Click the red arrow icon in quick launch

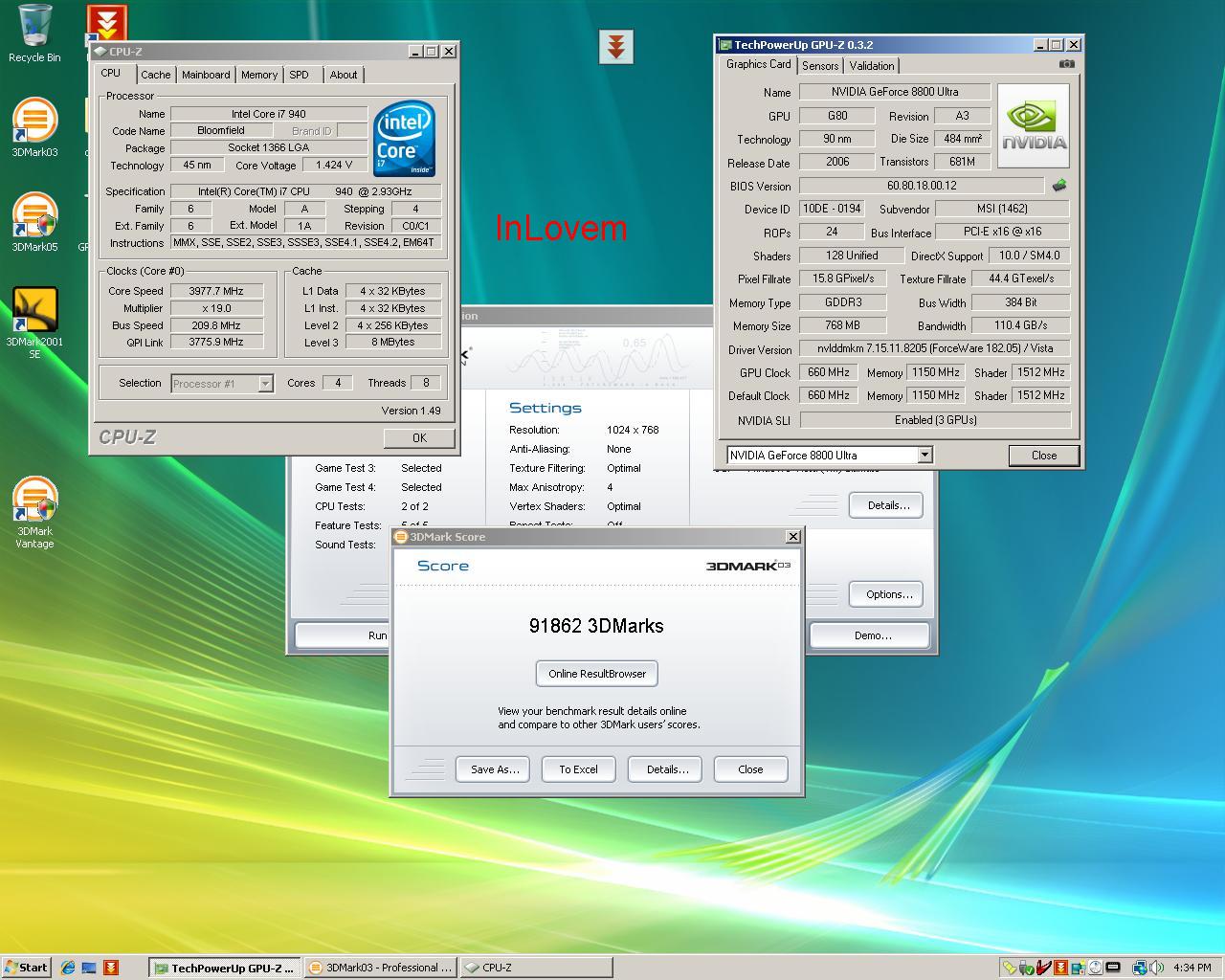tap(111, 968)
